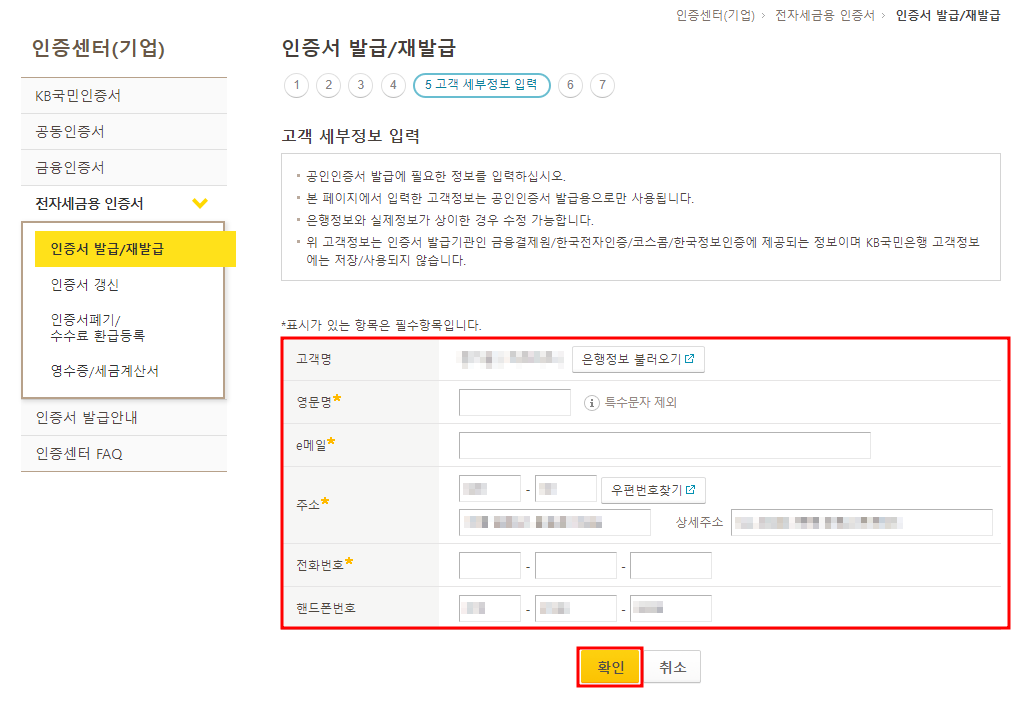Click step 6 in the progress steps
1027x711 pixels.
coord(570,86)
